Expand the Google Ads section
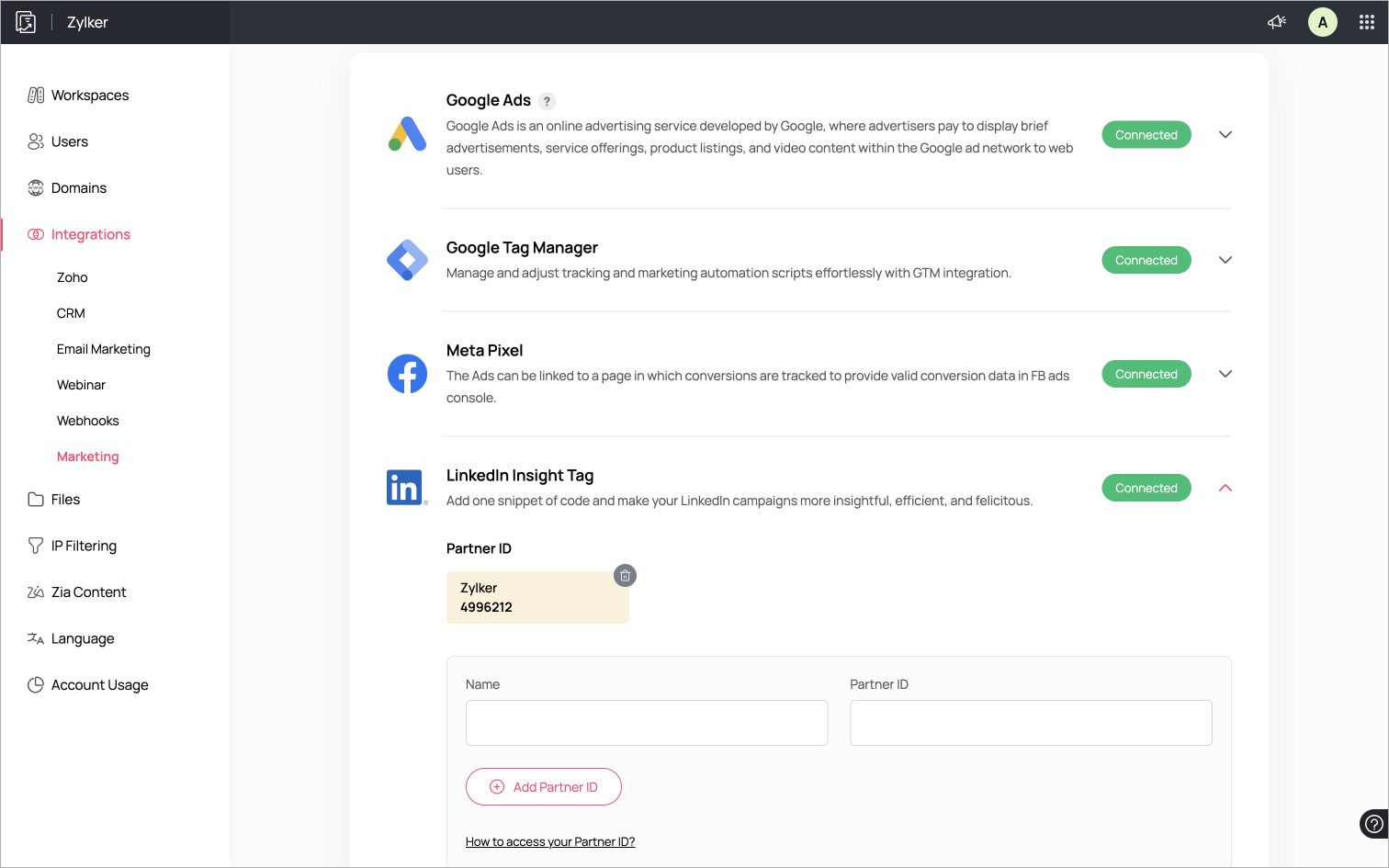The width and height of the screenshot is (1389, 868). pos(1225,135)
